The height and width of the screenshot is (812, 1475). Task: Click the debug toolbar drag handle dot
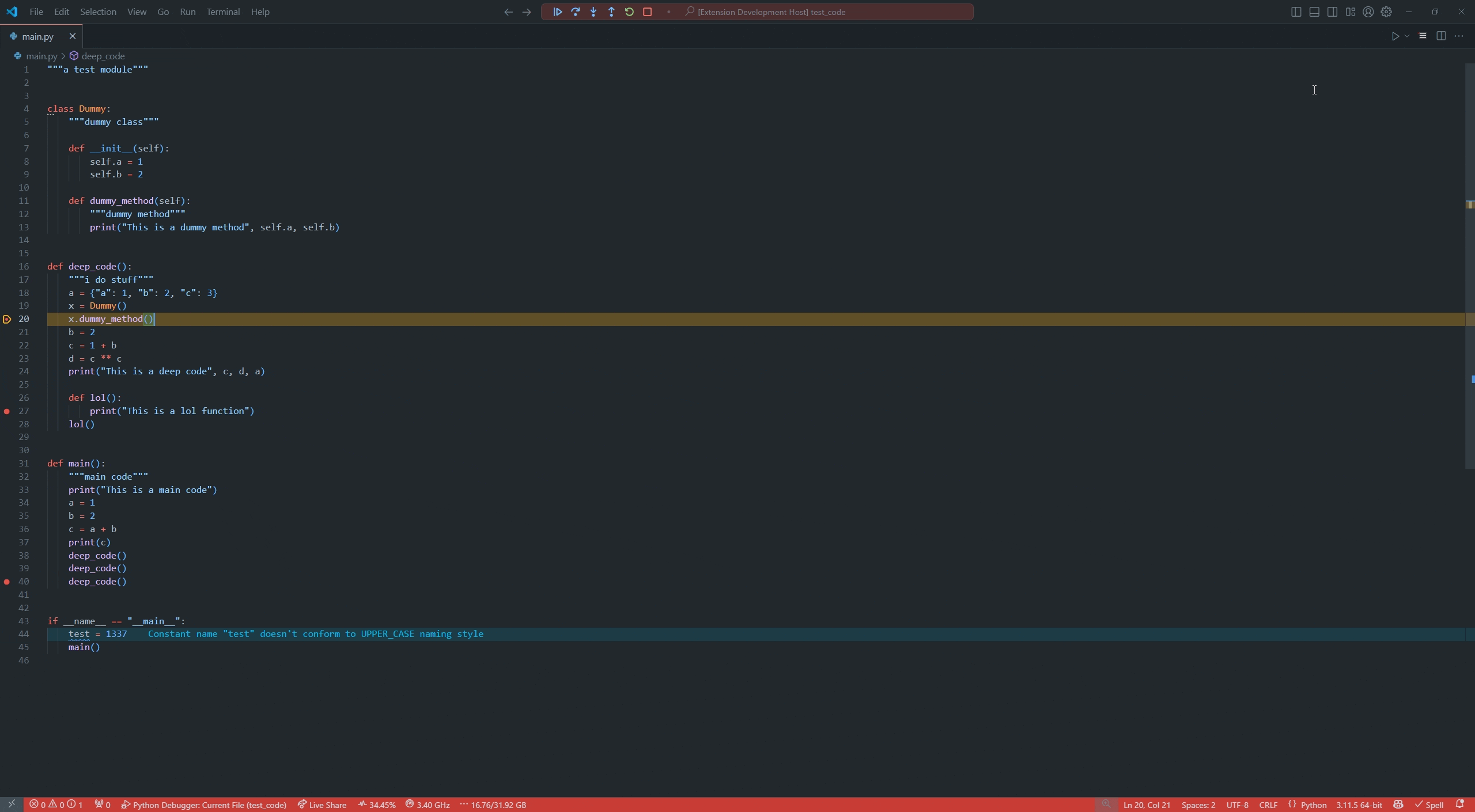(668, 12)
